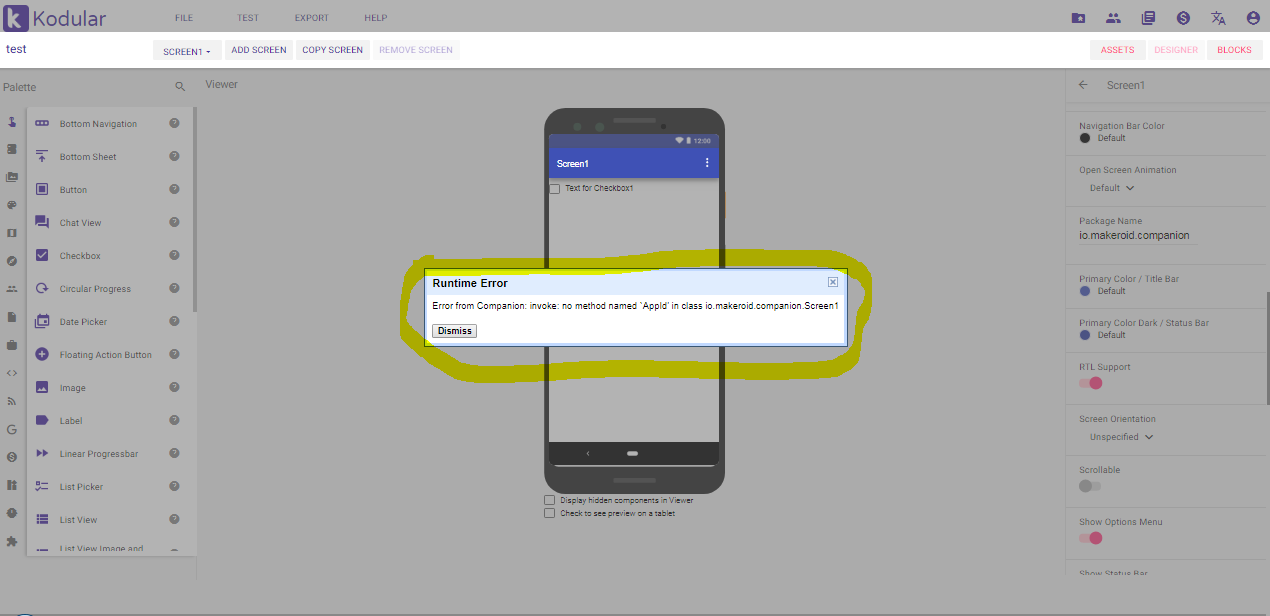
Task: Open the language translate icon
Action: click(1218, 18)
